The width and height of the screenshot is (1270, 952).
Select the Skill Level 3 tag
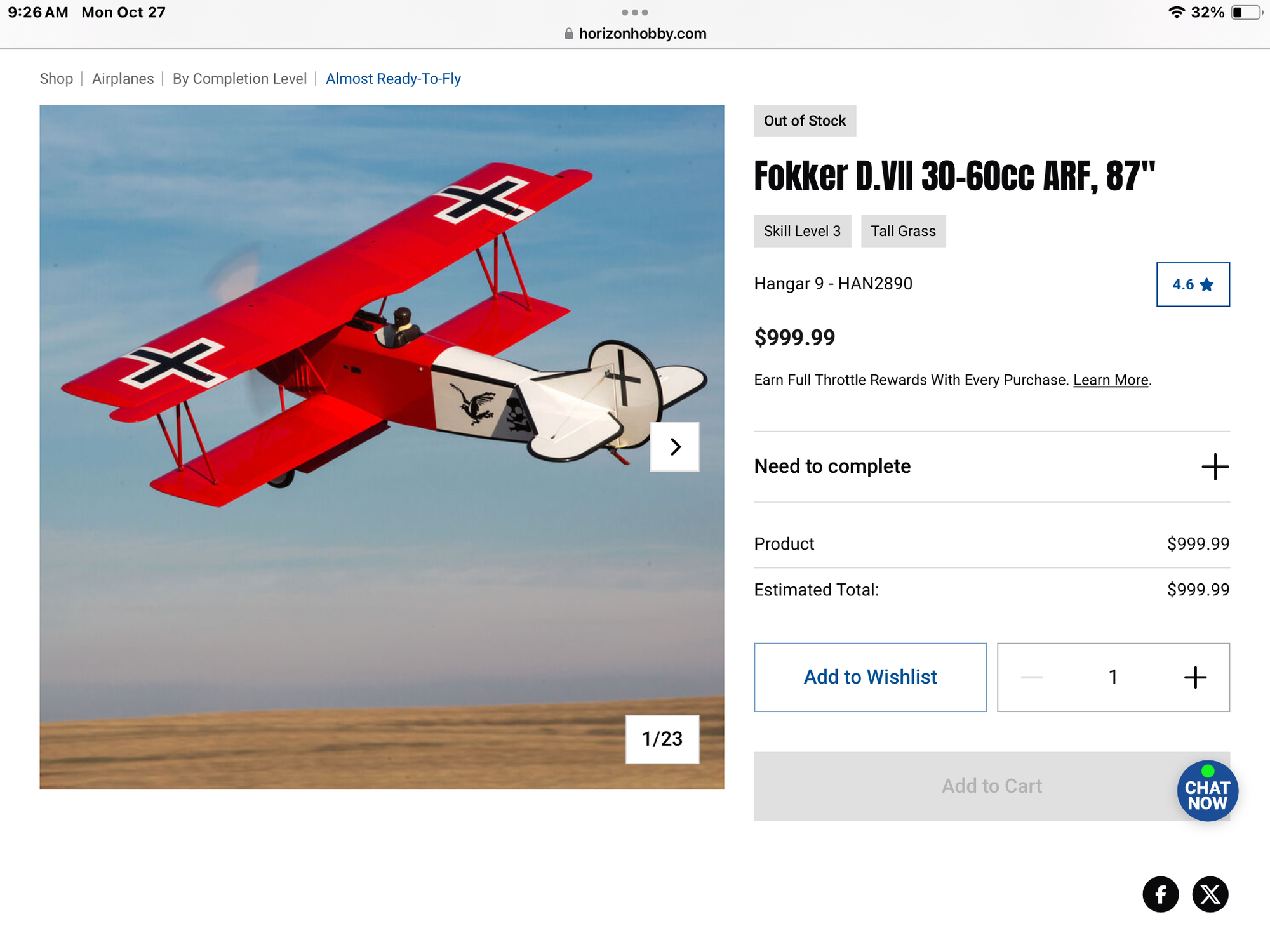802,231
